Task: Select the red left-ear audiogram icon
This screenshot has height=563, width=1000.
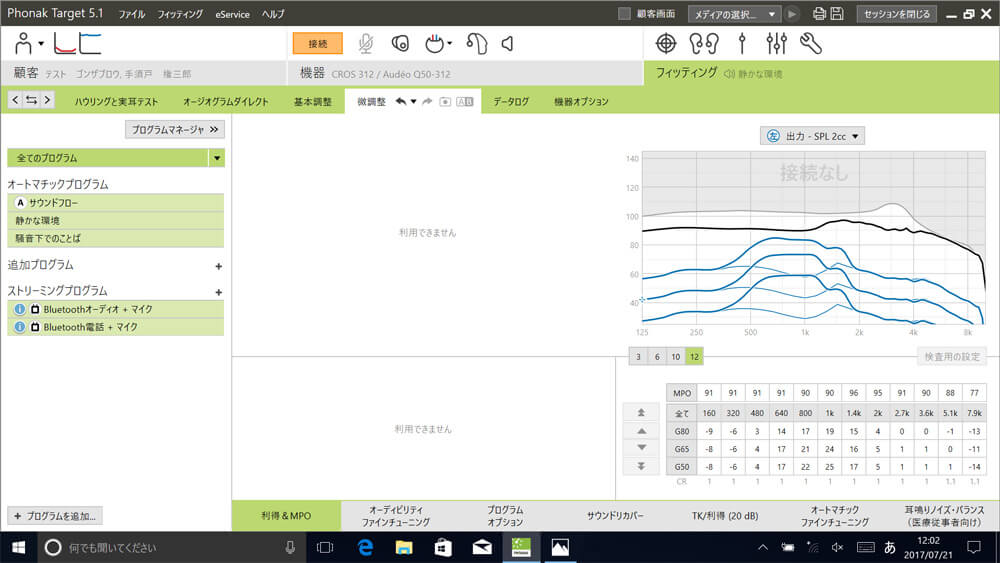Action: click(65, 43)
